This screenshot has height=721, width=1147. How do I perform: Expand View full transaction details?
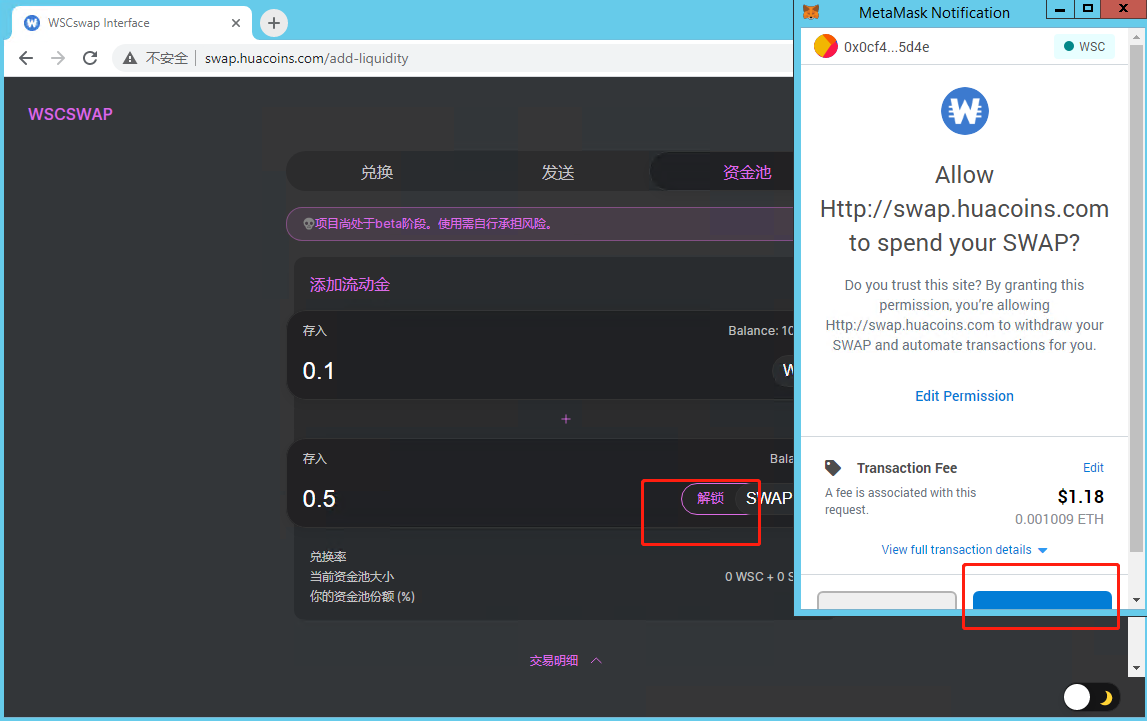pyautogui.click(x=964, y=549)
